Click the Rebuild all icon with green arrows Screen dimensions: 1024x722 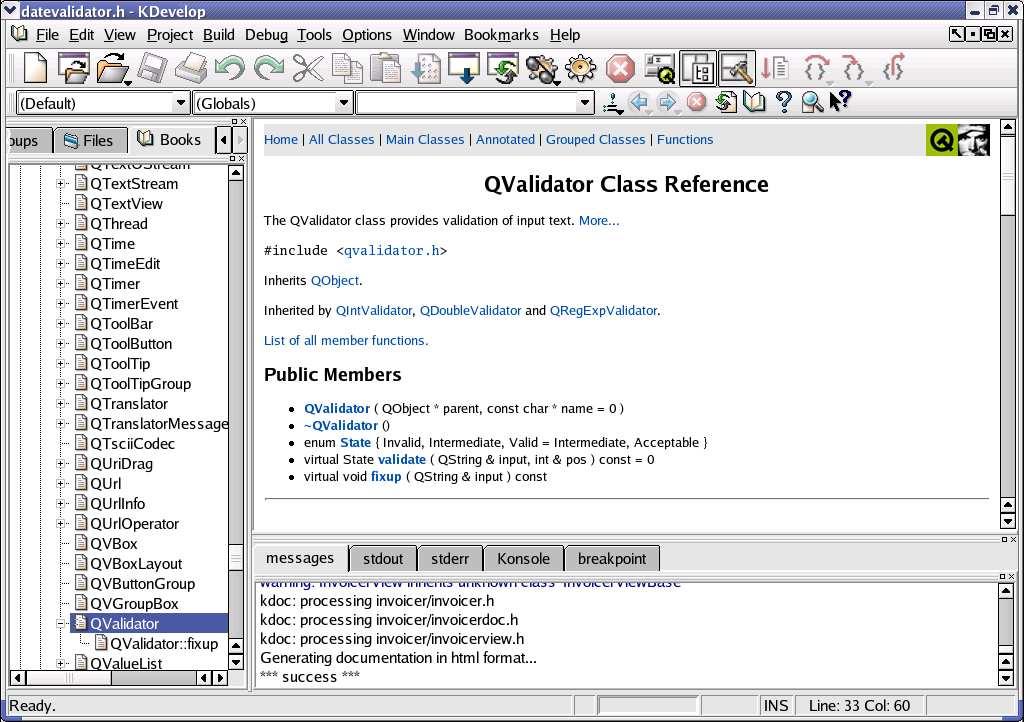coord(503,68)
